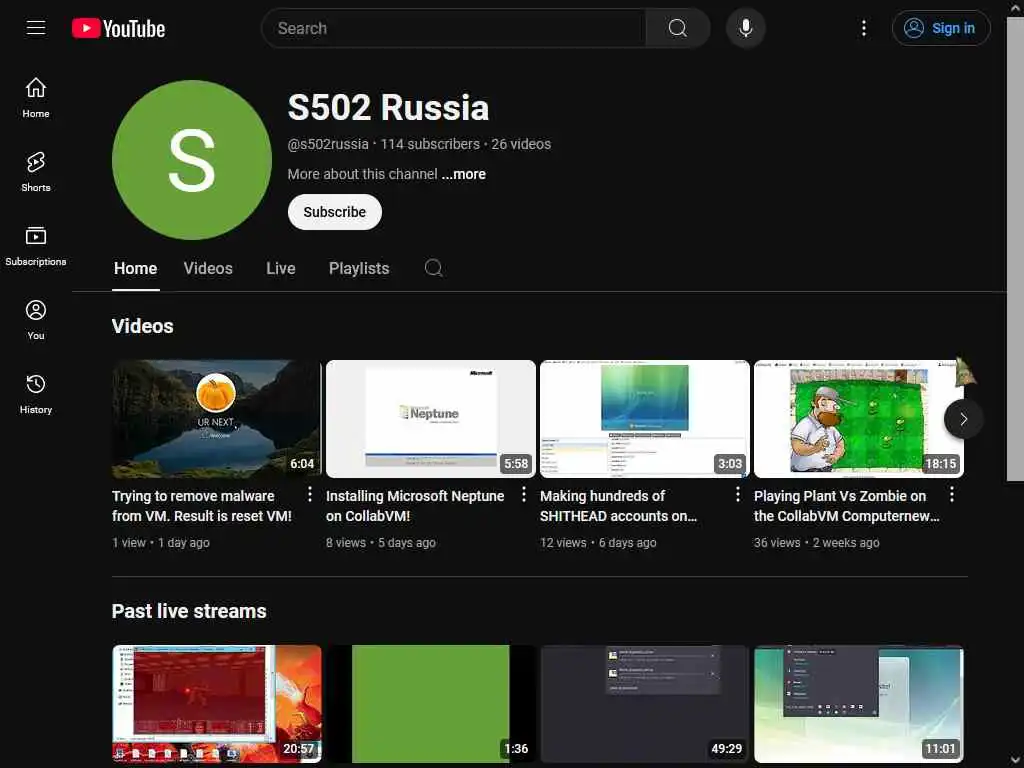This screenshot has height=768, width=1024.
Task: Click the S502 Russia channel avatar
Action: [192, 160]
